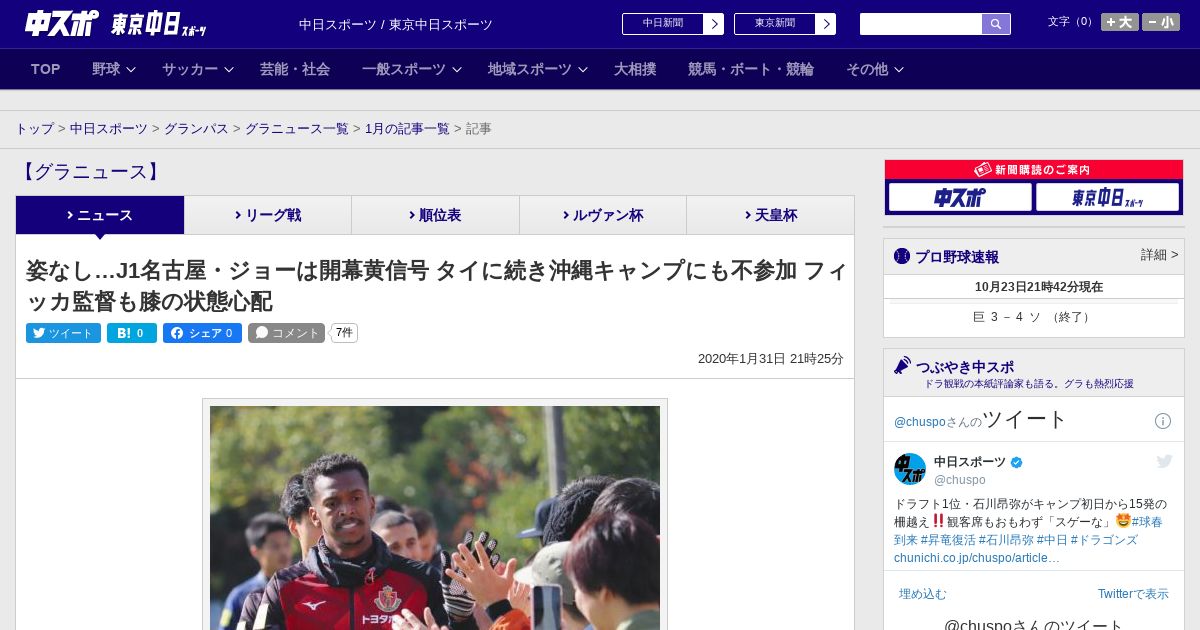Expand the 地域スポーツ menu
Image resolution: width=1200 pixels, height=630 pixels.
537,69
